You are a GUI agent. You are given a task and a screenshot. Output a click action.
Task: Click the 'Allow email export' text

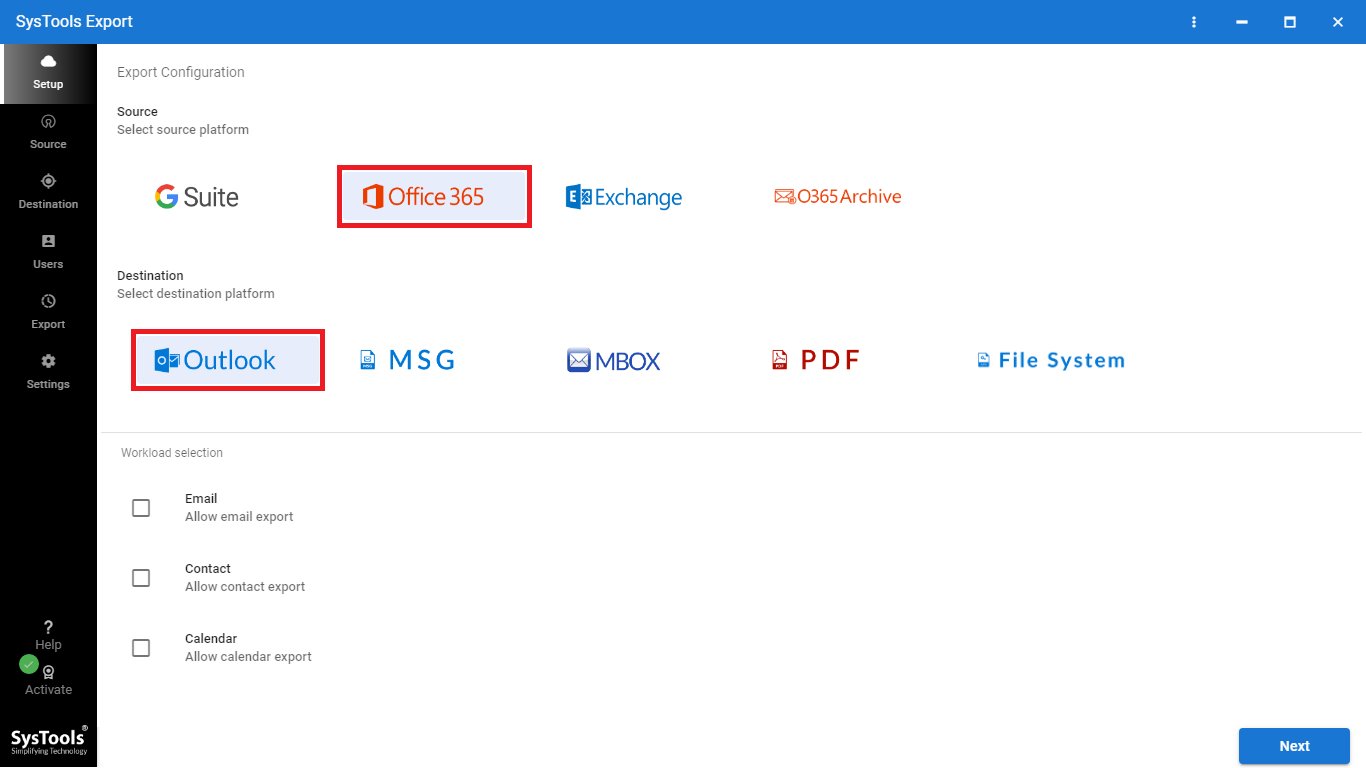pyautogui.click(x=239, y=517)
